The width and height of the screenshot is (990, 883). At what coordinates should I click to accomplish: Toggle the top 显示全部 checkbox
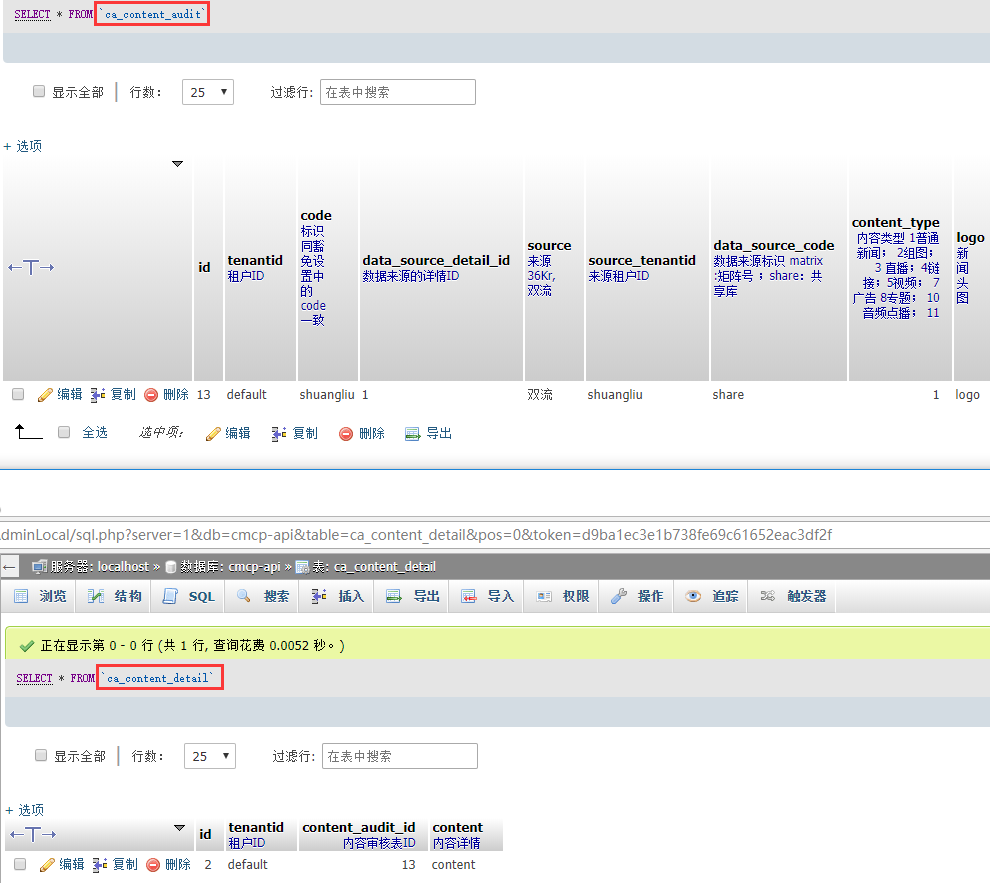tap(39, 91)
